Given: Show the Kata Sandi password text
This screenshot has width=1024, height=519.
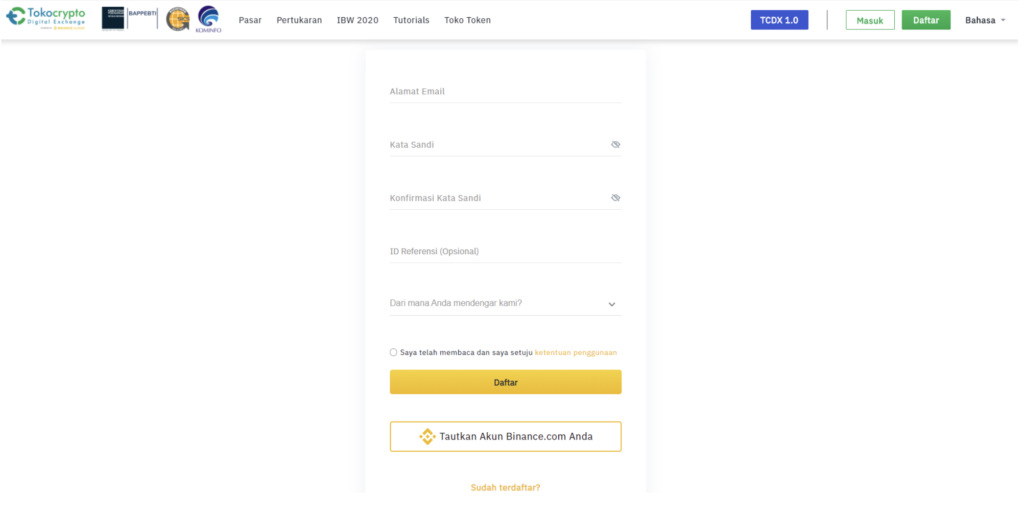Looking at the screenshot, I should pos(616,145).
